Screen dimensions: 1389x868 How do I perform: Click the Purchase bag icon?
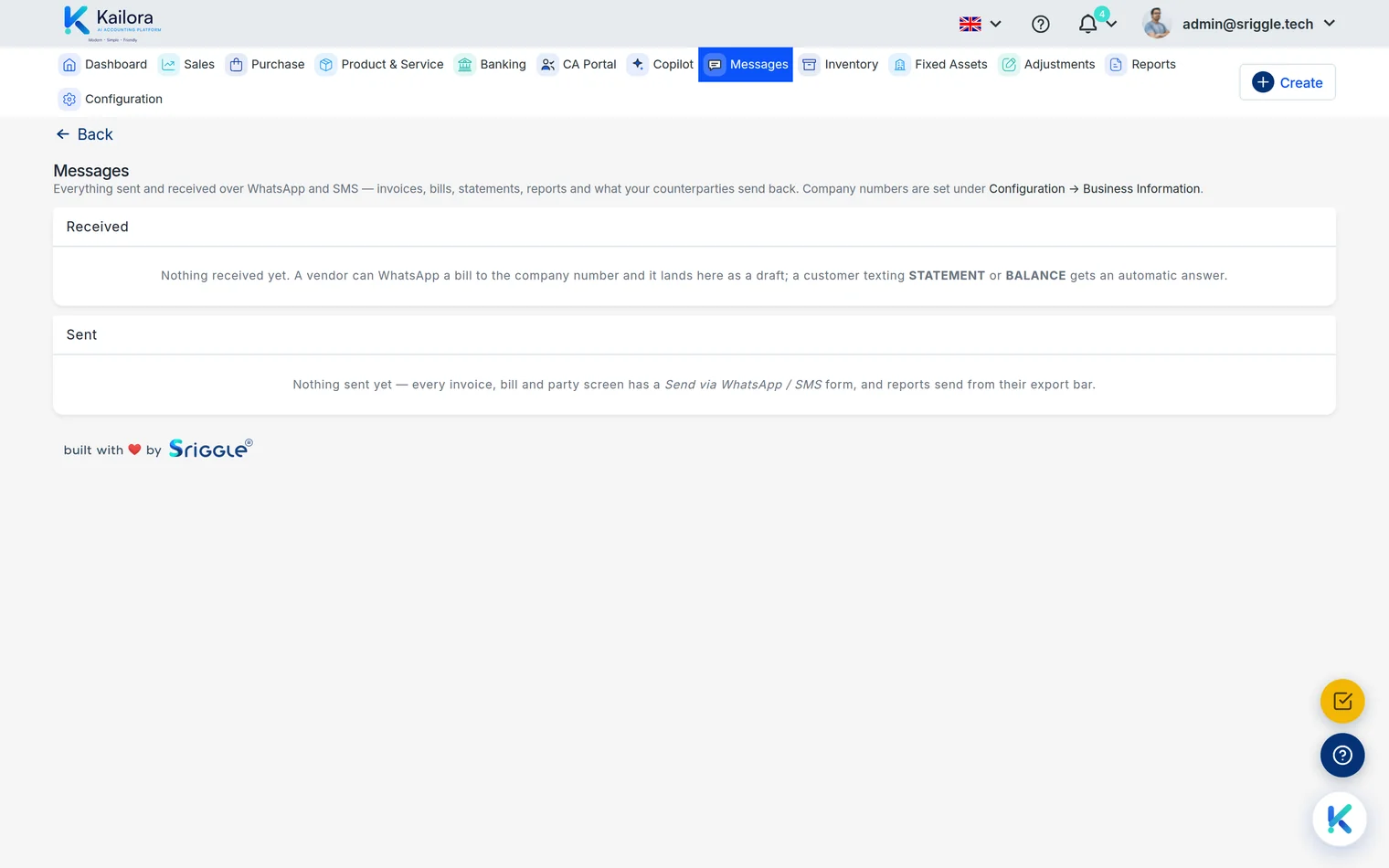(236, 65)
